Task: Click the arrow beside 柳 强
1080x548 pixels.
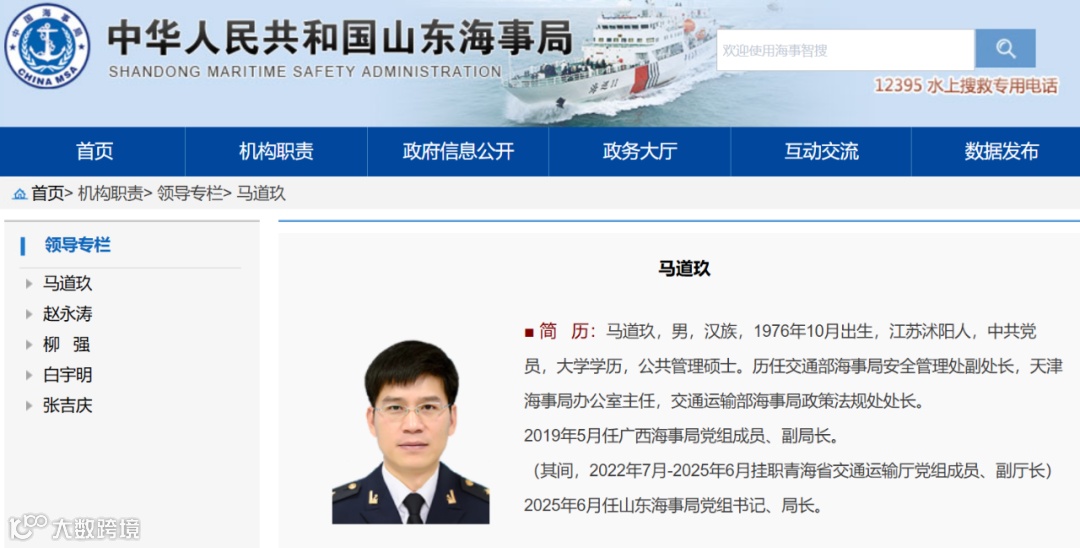Action: click(x=29, y=344)
